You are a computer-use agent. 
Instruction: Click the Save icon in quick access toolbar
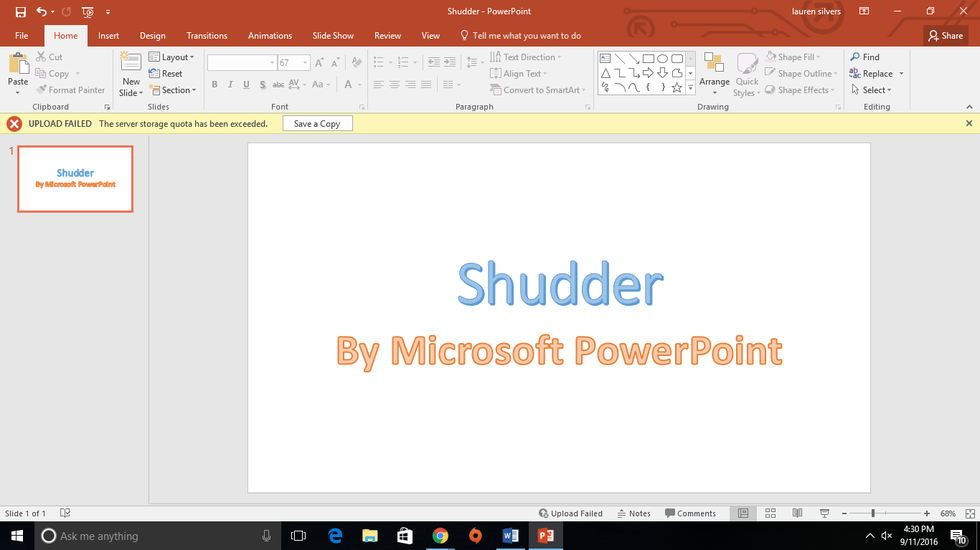(20, 12)
